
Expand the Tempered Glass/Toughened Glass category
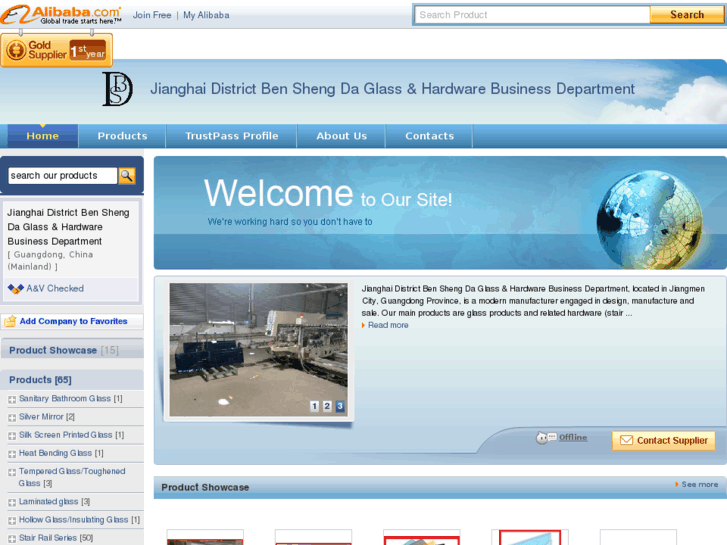coord(12,472)
